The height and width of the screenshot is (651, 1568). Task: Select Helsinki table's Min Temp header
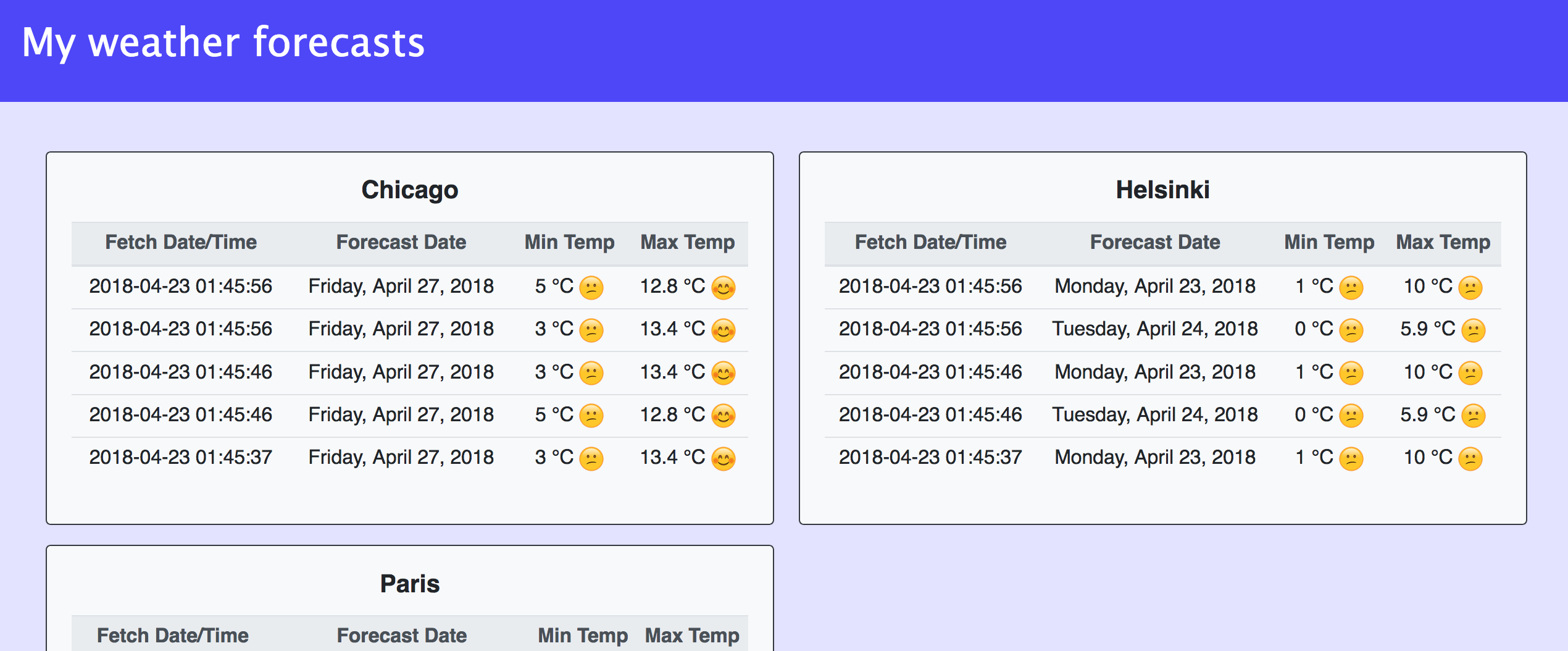(x=1330, y=242)
